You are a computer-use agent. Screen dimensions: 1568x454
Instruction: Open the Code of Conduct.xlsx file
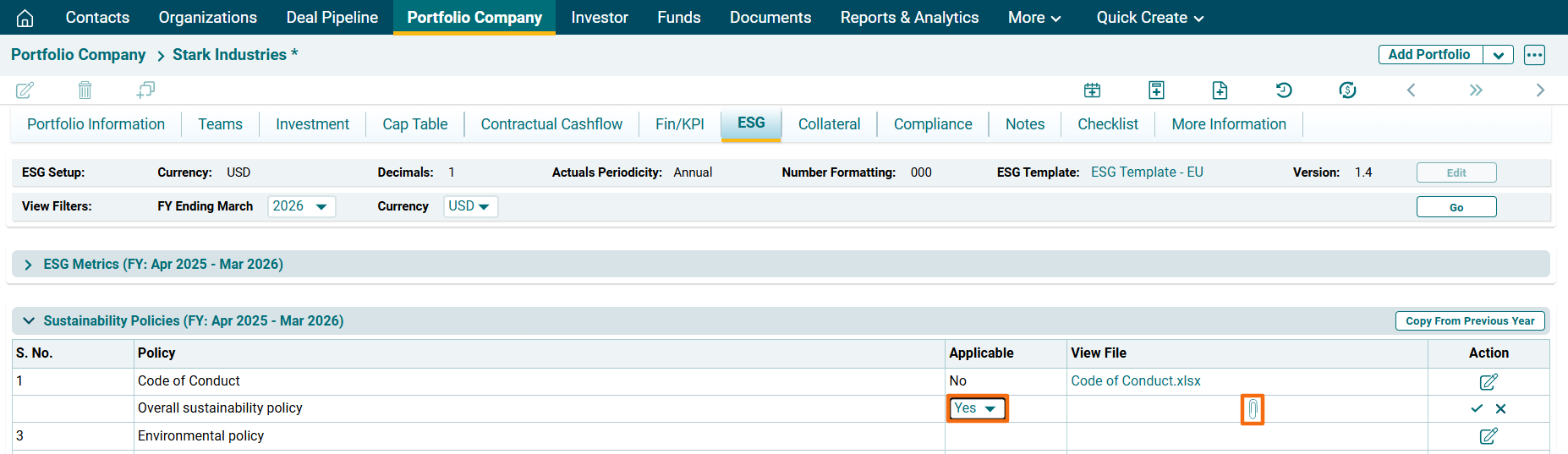1135,381
